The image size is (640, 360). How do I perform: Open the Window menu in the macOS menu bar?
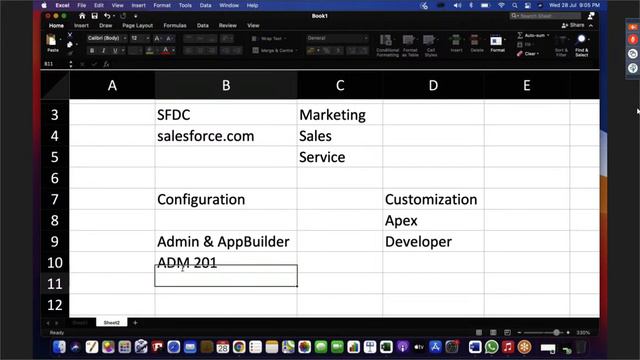click(229, 5)
